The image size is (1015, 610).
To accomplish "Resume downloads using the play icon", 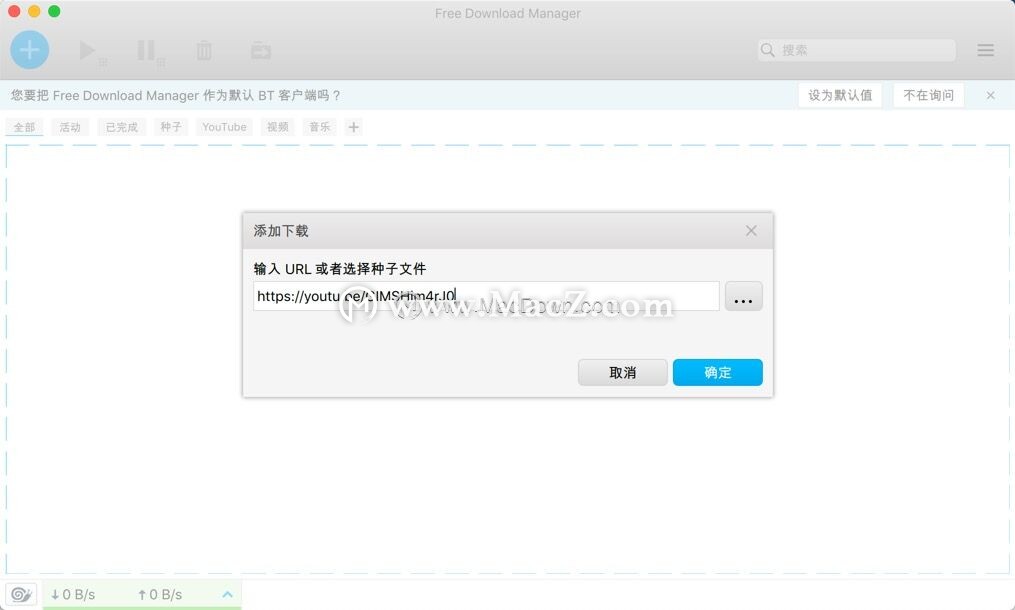I will (x=87, y=49).
